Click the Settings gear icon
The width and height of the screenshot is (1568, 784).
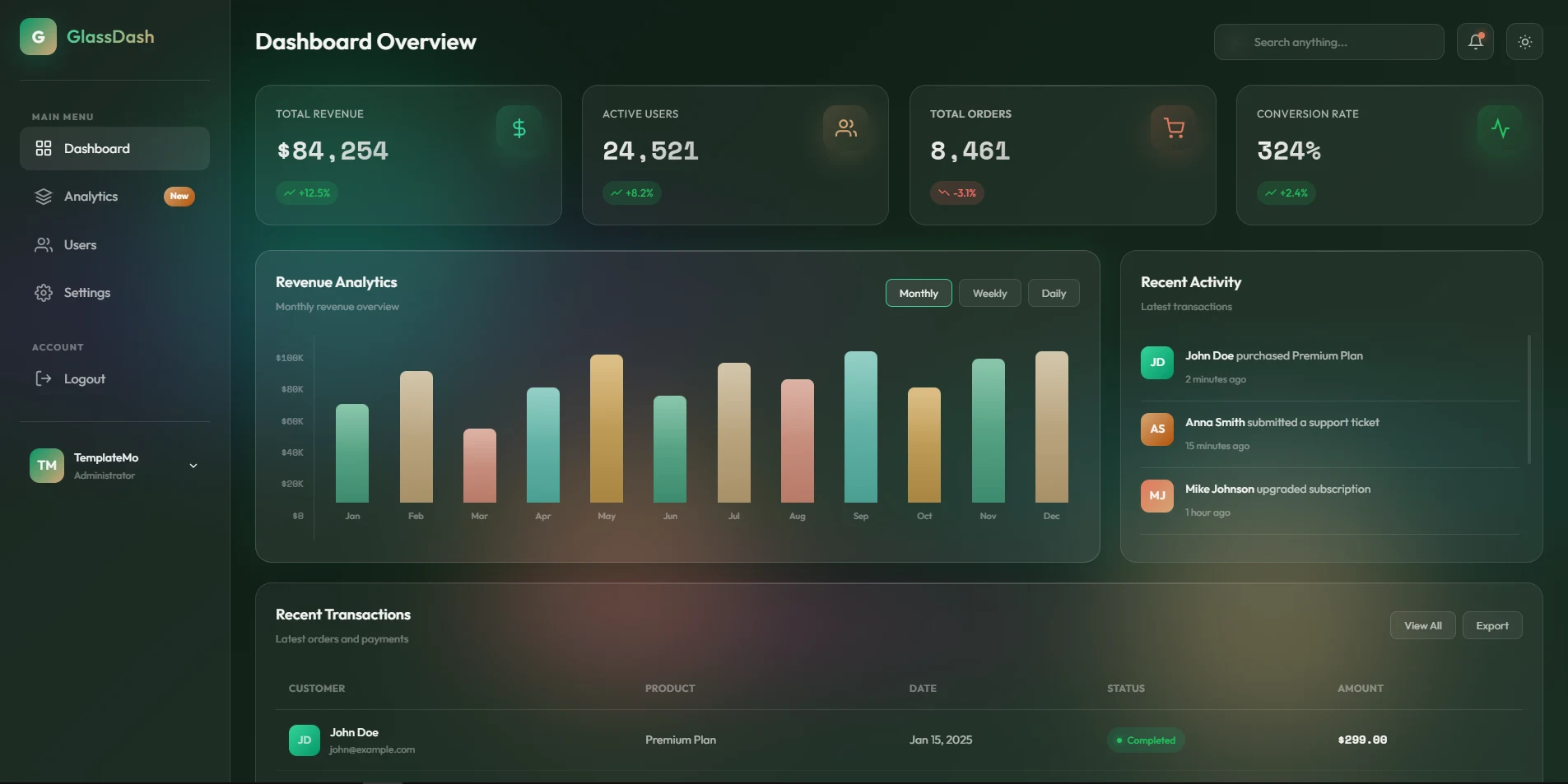click(x=44, y=293)
